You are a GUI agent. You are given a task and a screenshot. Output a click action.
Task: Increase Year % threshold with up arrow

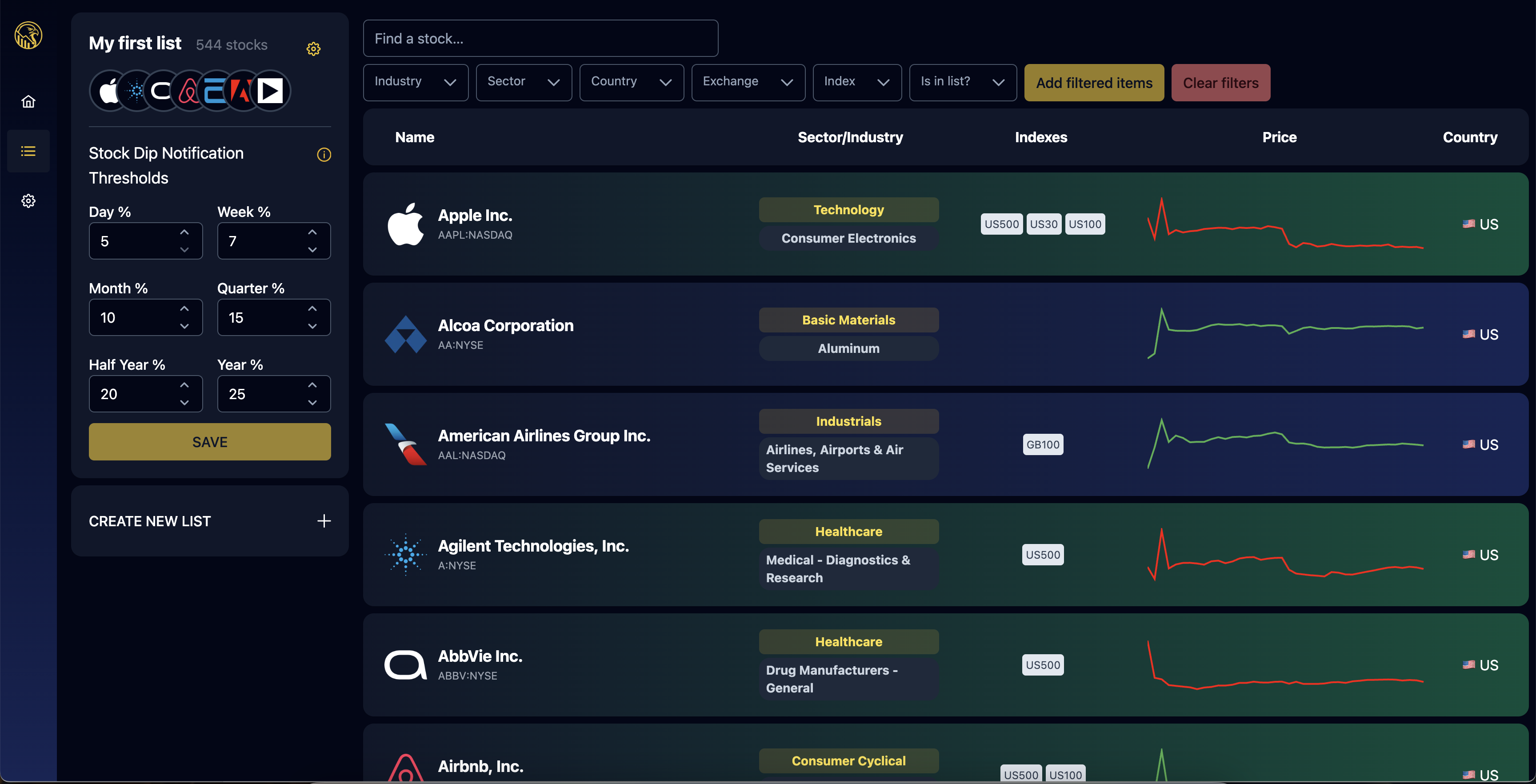(312, 384)
